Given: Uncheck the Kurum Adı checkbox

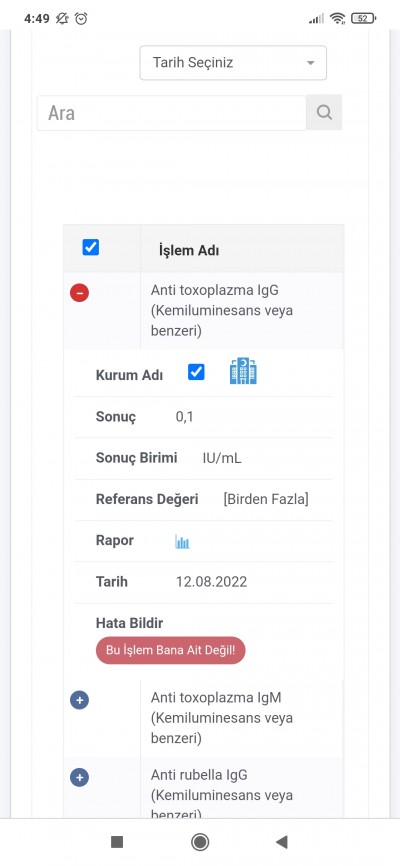Looking at the screenshot, I should point(196,372).
